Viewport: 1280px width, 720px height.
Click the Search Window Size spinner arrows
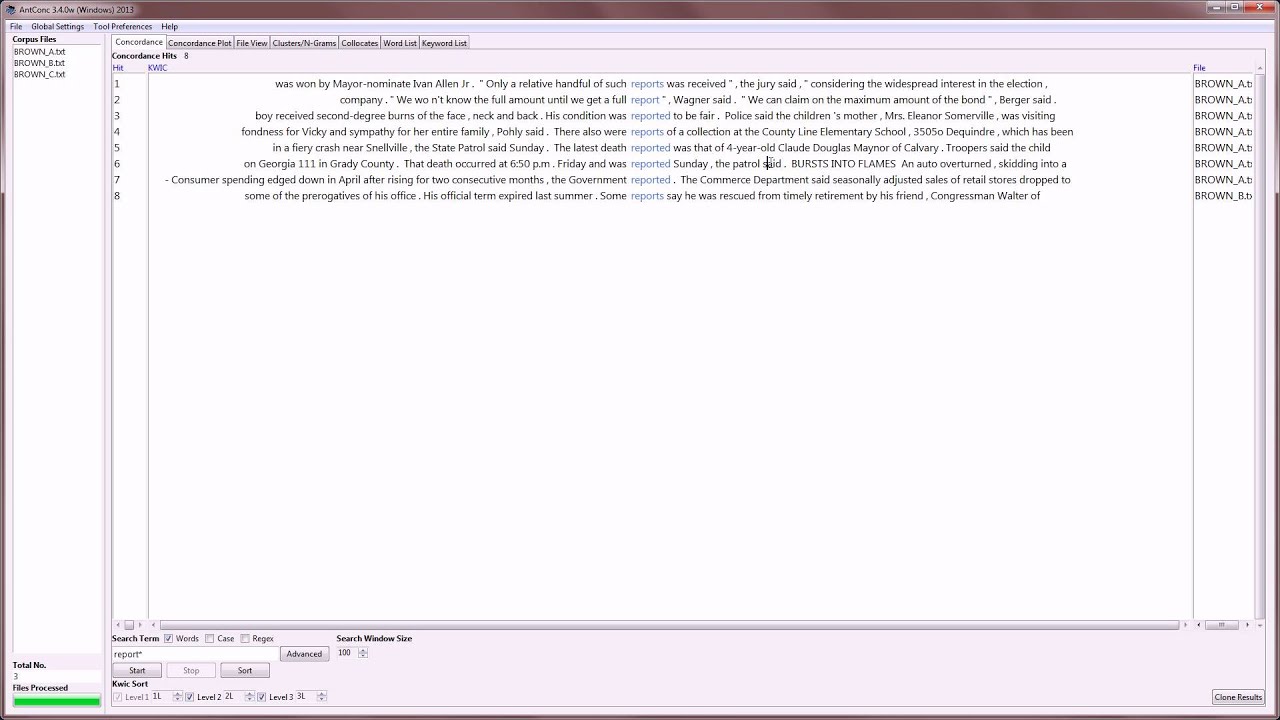363,653
